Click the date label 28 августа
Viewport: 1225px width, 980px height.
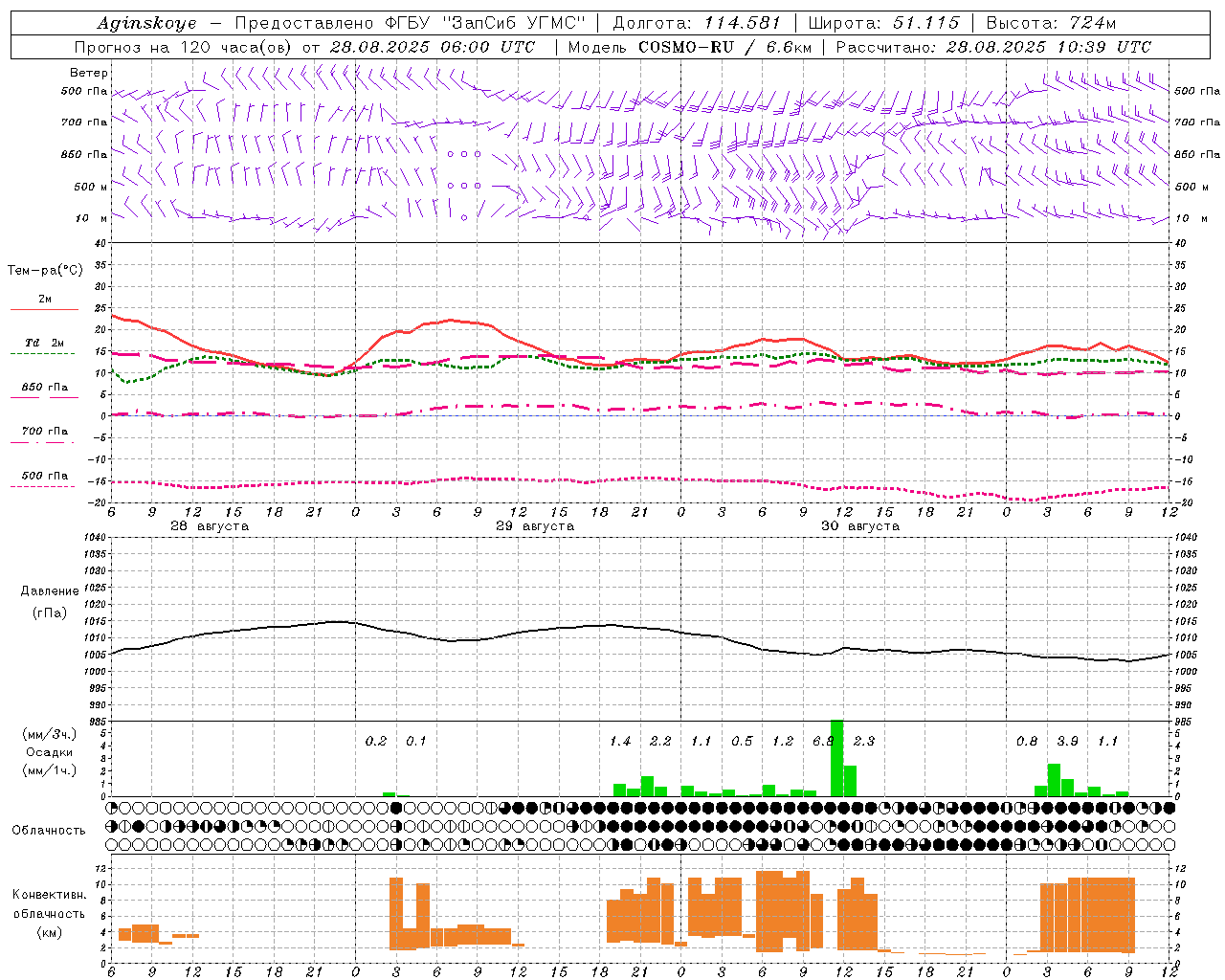pos(210,526)
